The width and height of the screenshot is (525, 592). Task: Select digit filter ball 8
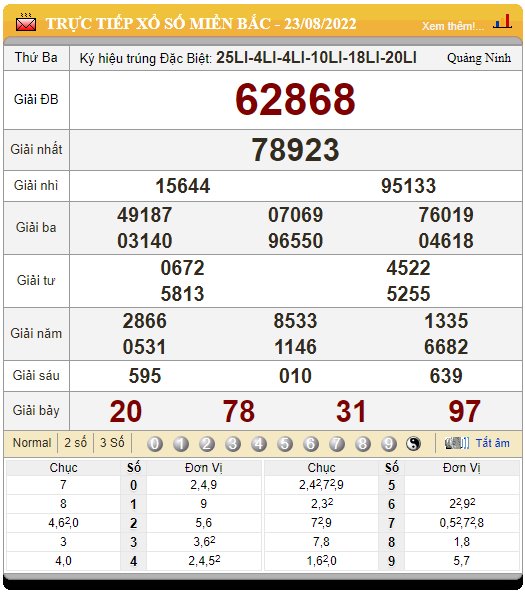pyautogui.click(x=363, y=444)
